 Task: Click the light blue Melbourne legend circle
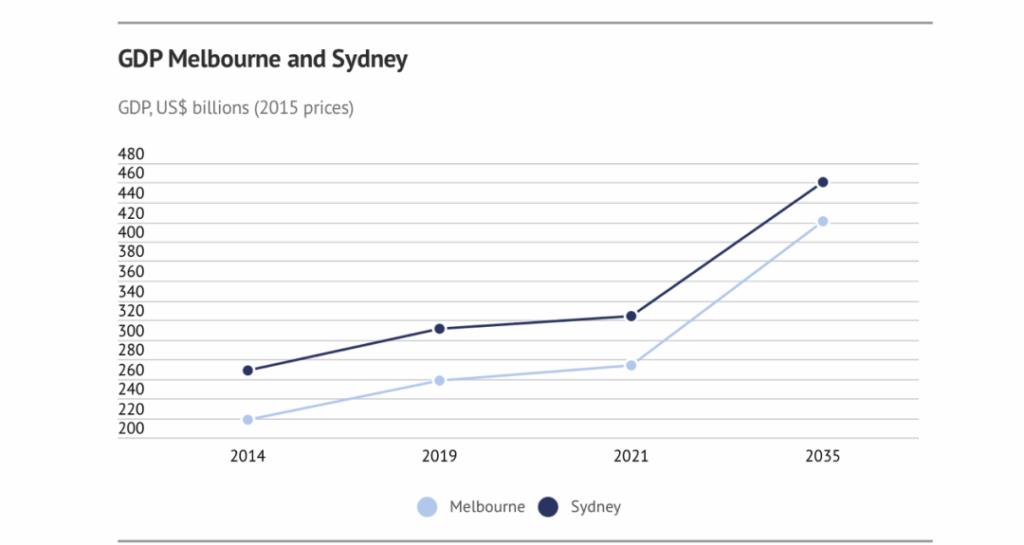[427, 507]
